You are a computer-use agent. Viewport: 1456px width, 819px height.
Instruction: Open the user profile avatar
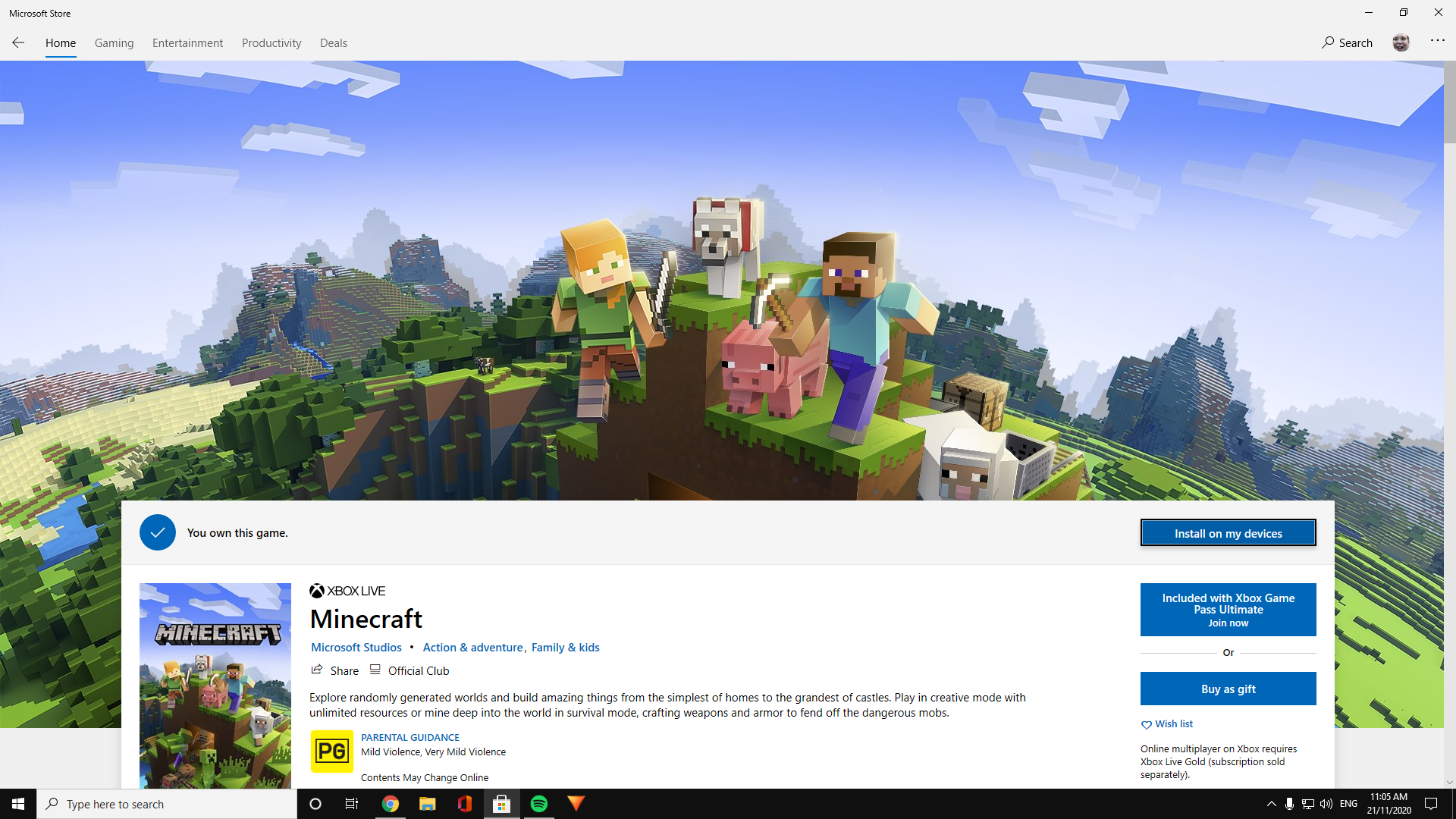[x=1401, y=42]
